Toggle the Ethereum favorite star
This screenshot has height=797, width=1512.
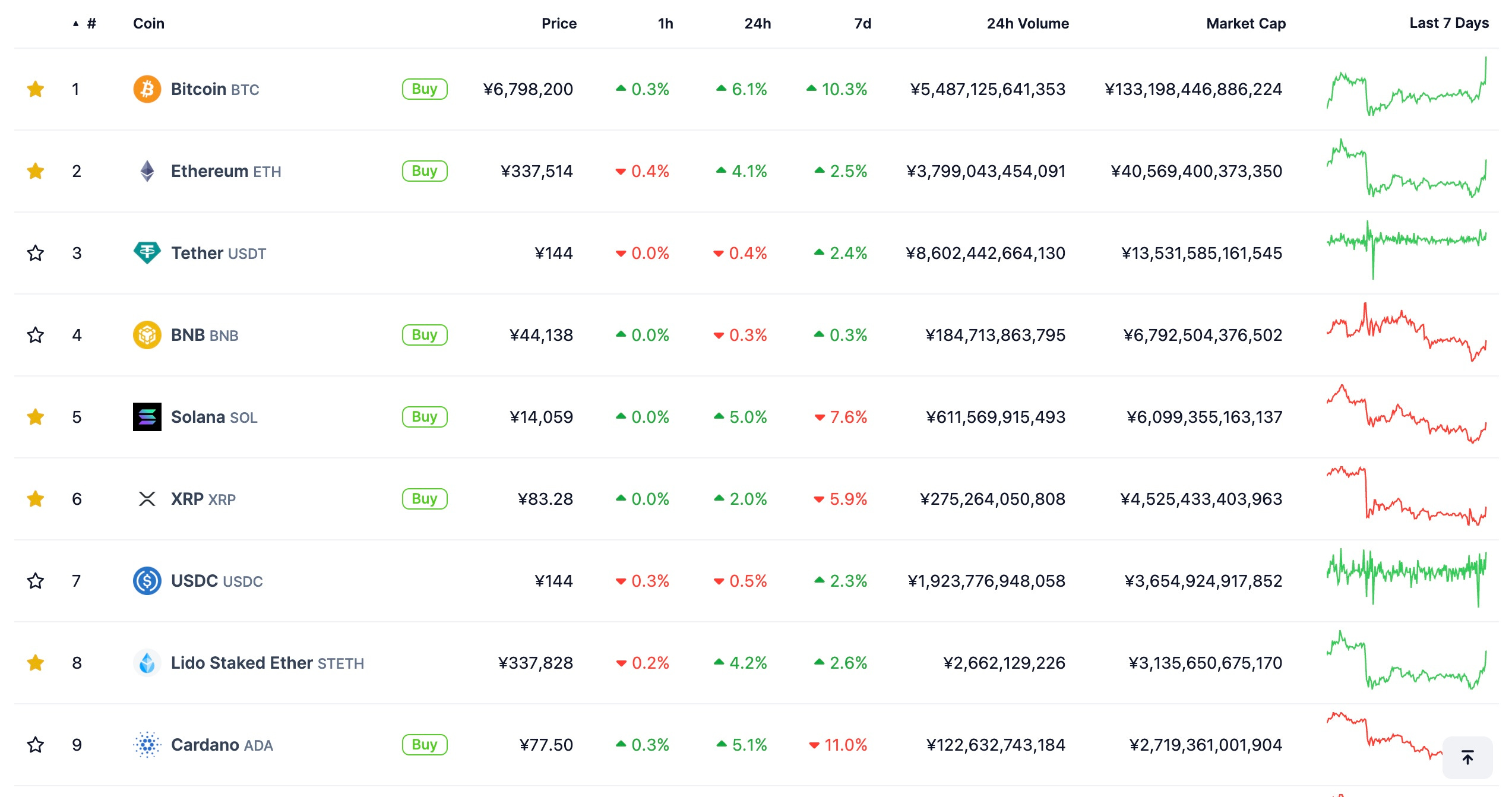pyautogui.click(x=36, y=171)
